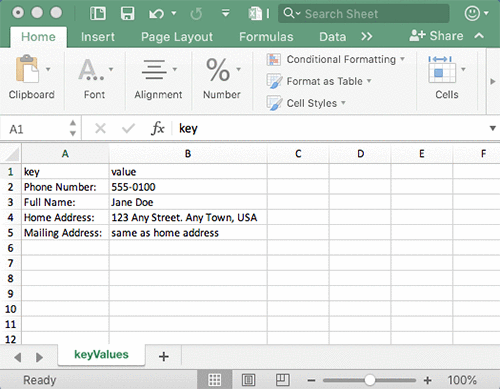Click the Undo arrow icon
The image size is (500, 389).
(x=156, y=14)
